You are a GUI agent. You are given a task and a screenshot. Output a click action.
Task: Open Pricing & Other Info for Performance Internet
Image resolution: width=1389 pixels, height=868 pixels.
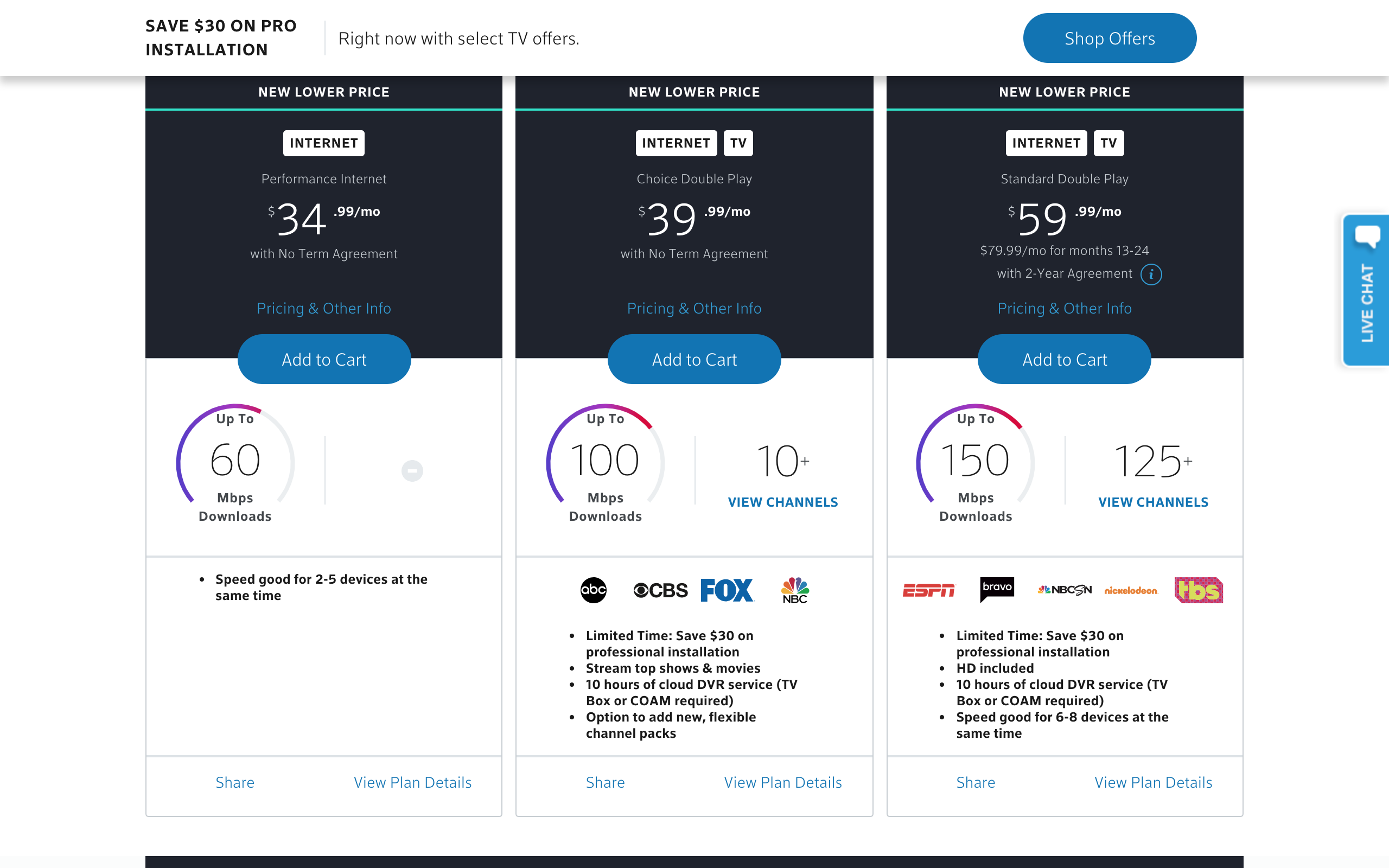coord(324,308)
